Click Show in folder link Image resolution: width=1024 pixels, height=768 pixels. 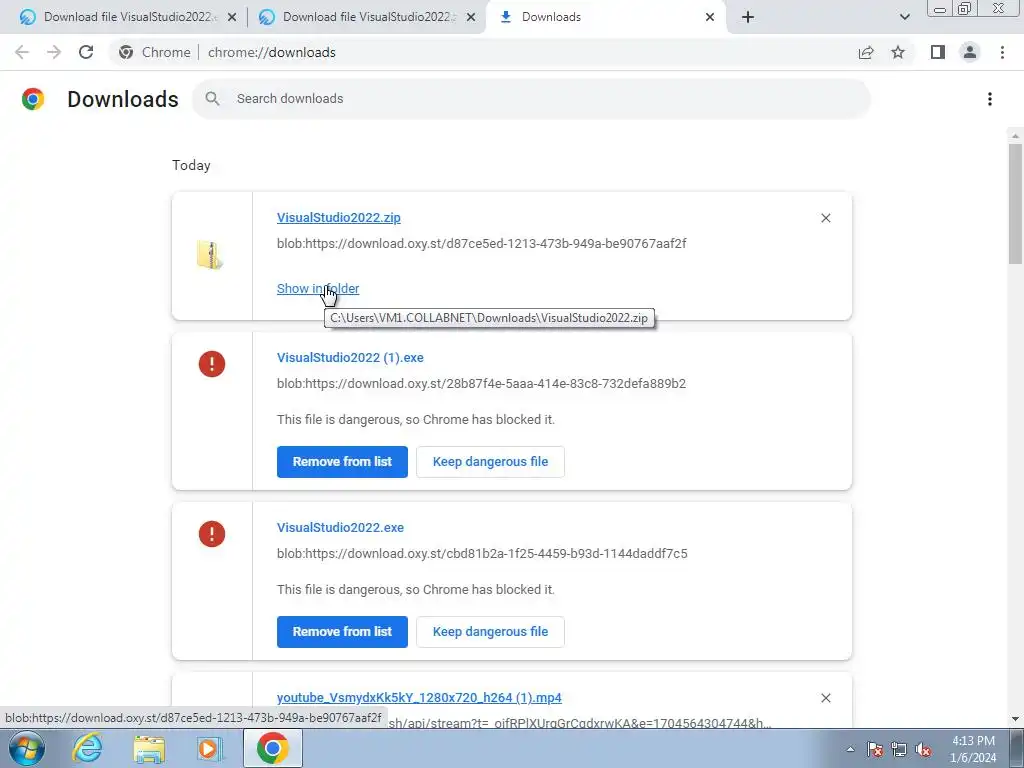pyautogui.click(x=317, y=288)
